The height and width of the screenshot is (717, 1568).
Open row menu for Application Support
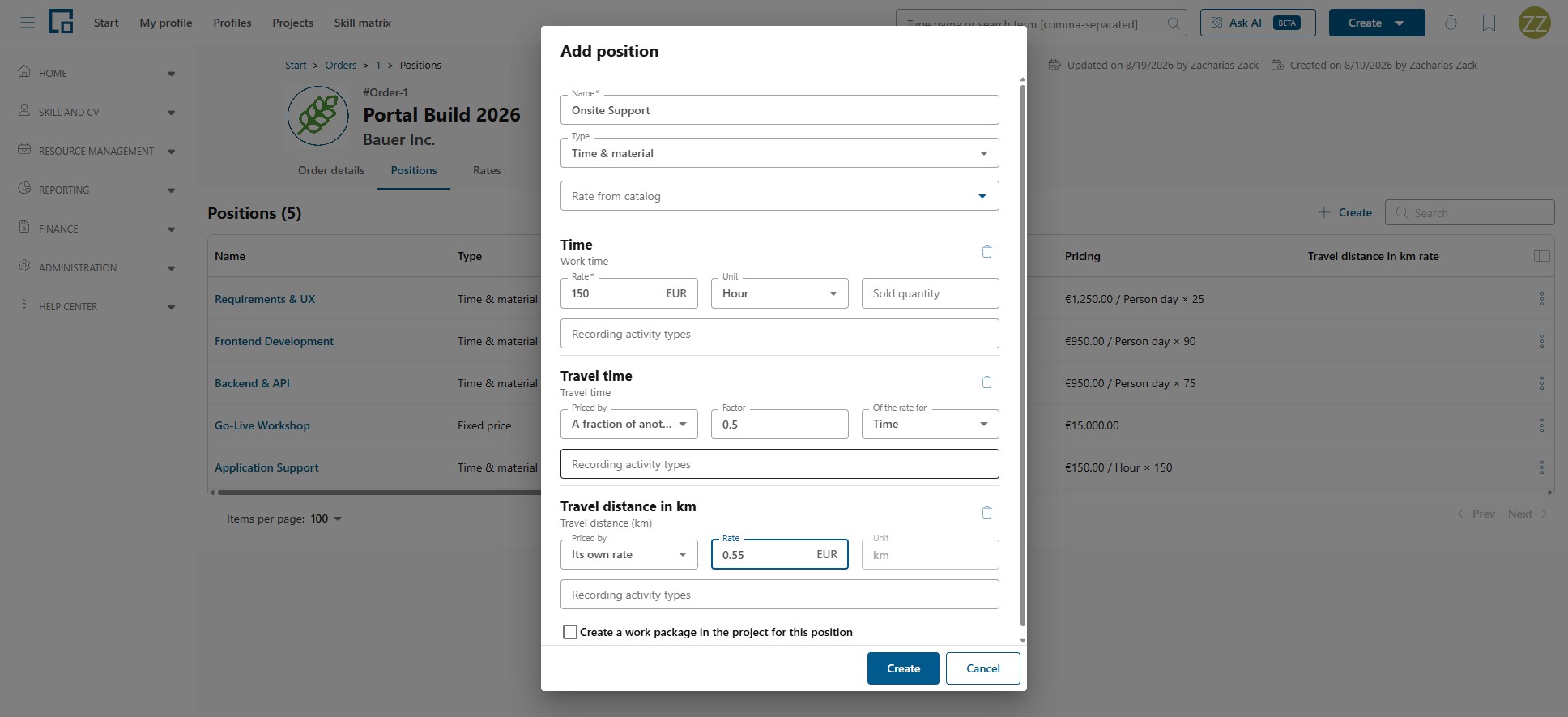[x=1541, y=467]
